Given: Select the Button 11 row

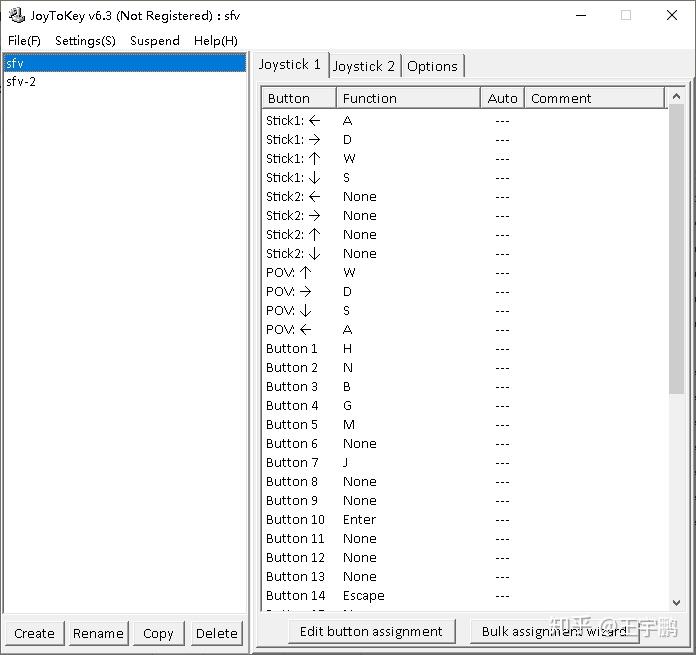Looking at the screenshot, I should pos(465,539).
